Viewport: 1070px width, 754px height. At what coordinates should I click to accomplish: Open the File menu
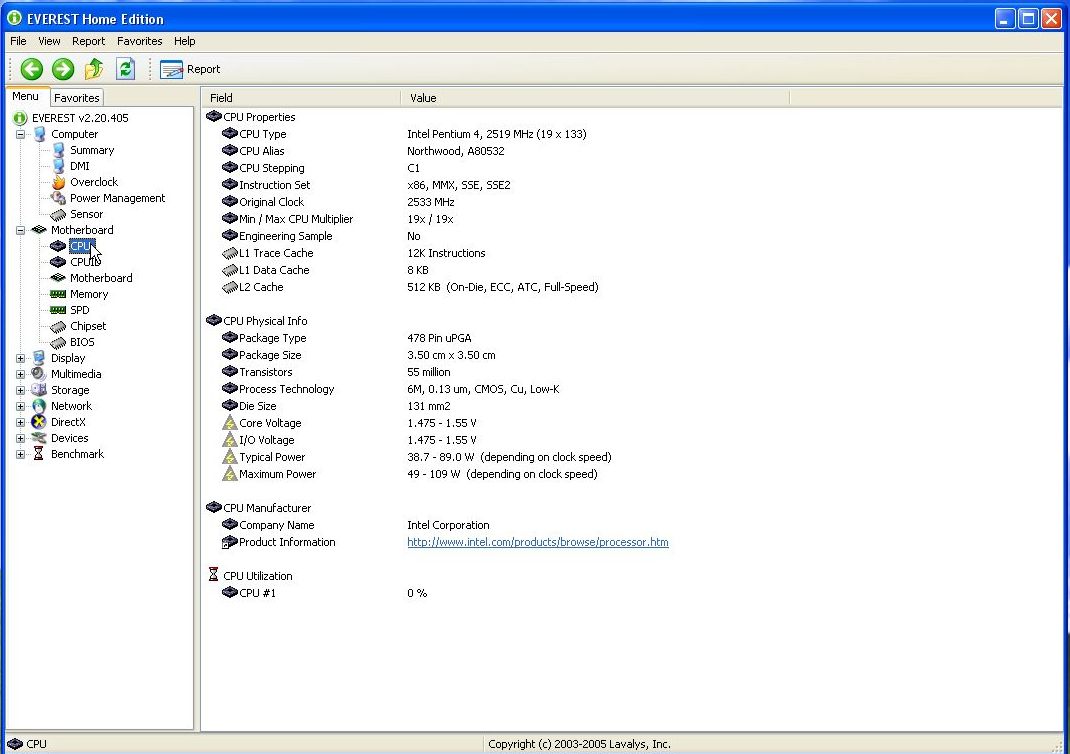(x=18, y=41)
